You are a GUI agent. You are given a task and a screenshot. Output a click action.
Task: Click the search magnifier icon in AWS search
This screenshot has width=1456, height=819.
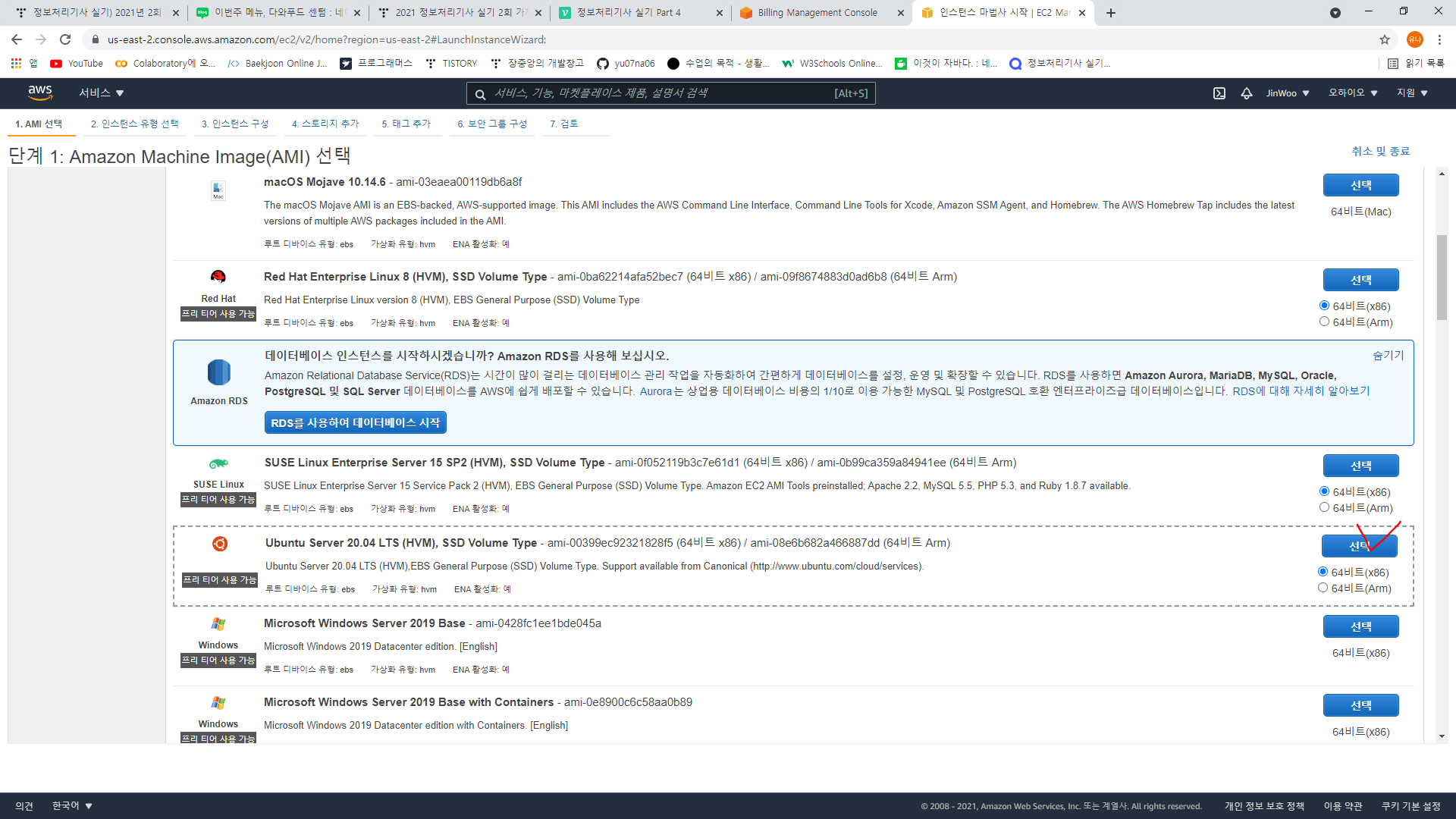(x=480, y=94)
